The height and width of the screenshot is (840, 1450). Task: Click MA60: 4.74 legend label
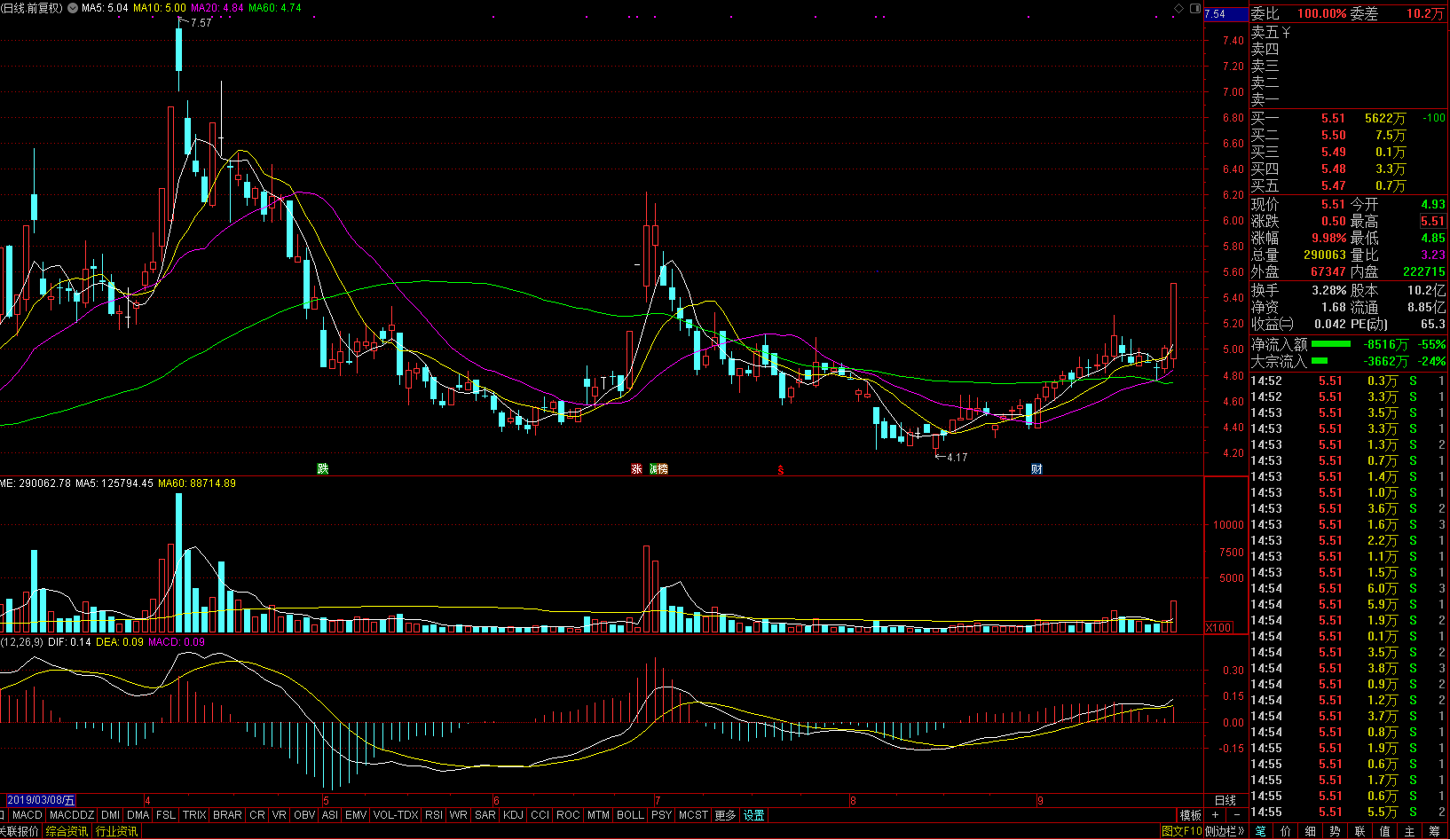coord(274,8)
